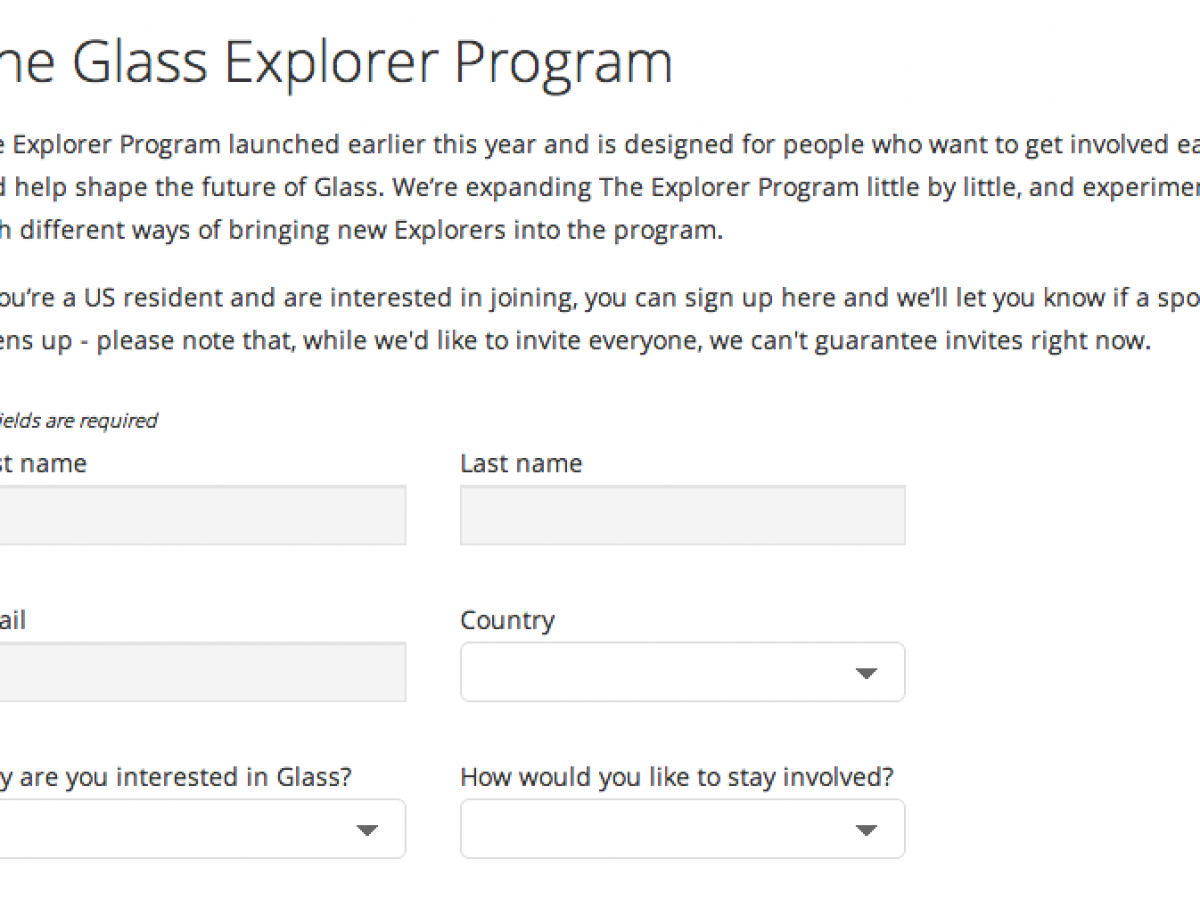
Task: Click the Country dropdown arrow icon
Action: pos(866,673)
